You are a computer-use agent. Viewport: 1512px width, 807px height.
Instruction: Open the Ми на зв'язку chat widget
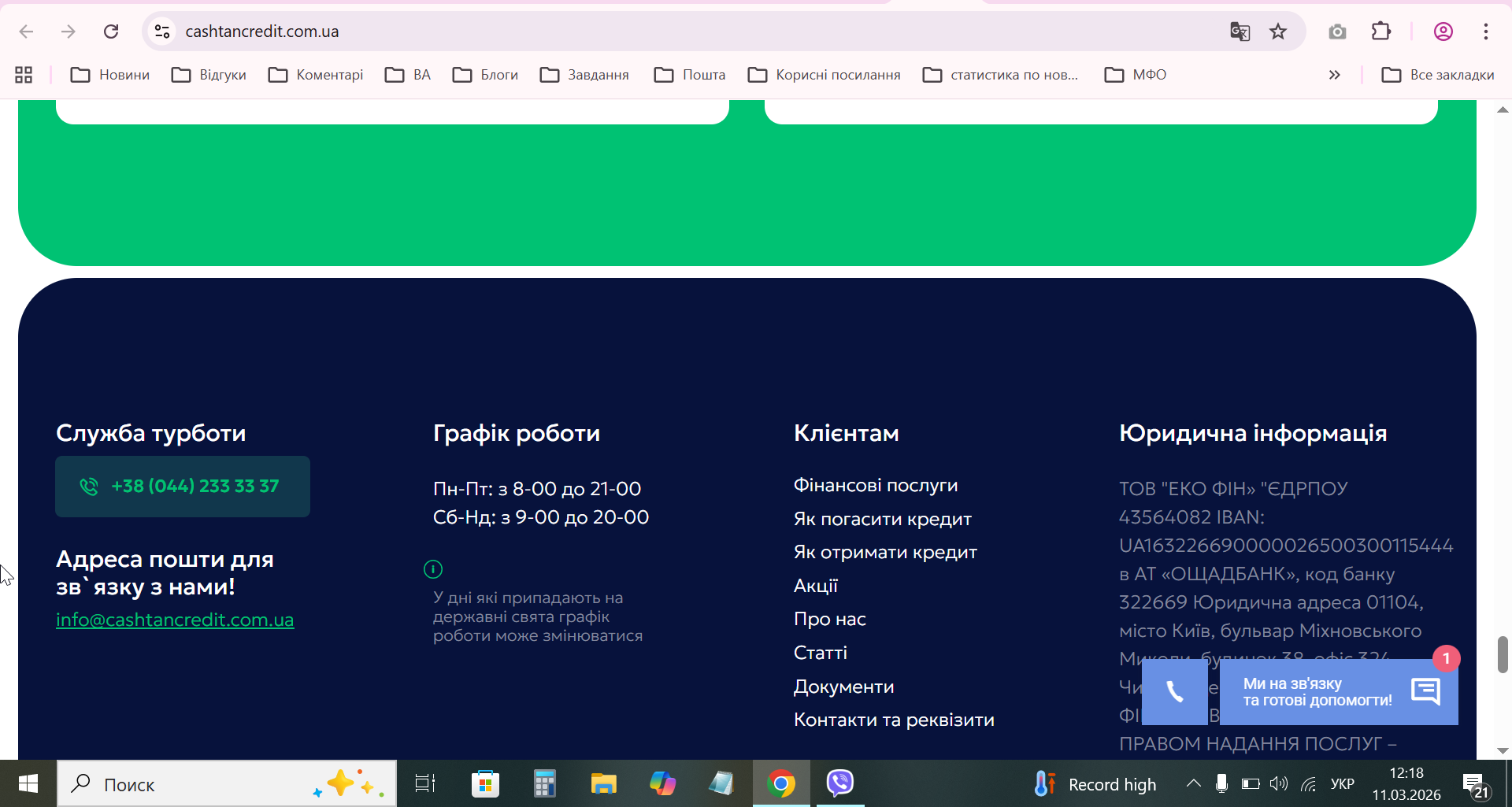click(1339, 692)
